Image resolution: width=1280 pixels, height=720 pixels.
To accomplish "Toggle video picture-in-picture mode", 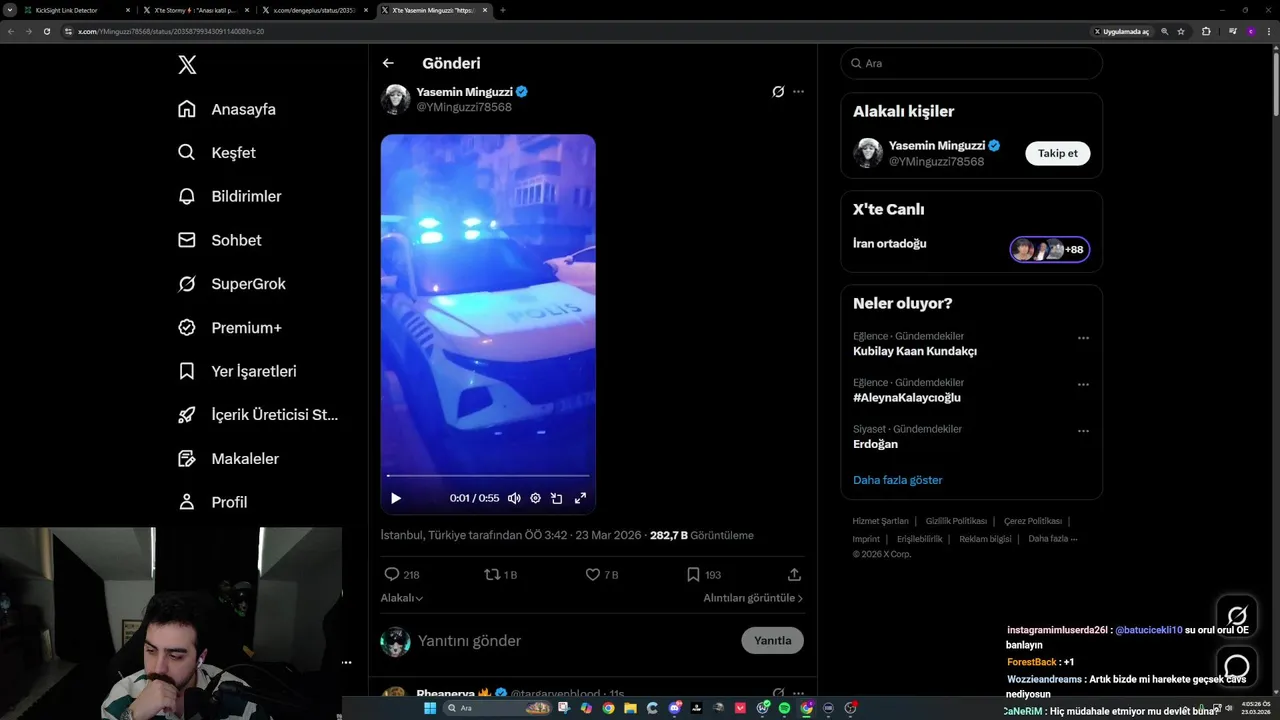I will [557, 498].
